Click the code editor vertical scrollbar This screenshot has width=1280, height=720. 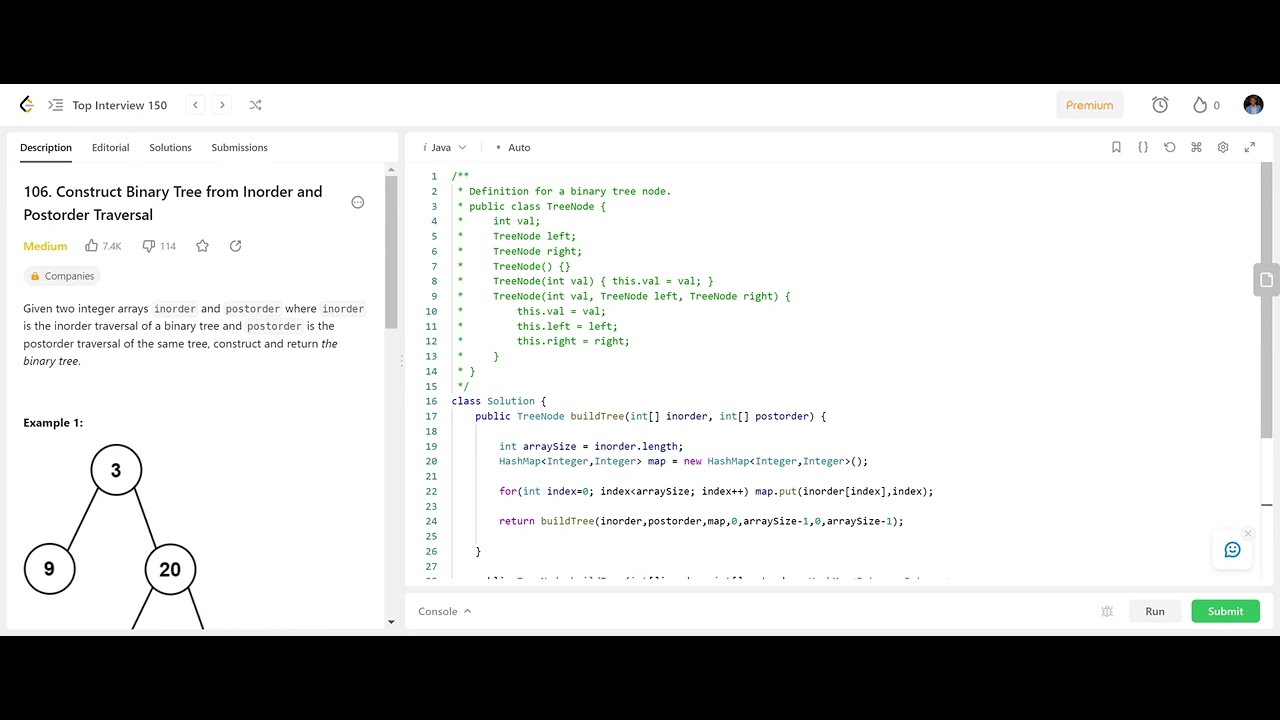(1266, 300)
